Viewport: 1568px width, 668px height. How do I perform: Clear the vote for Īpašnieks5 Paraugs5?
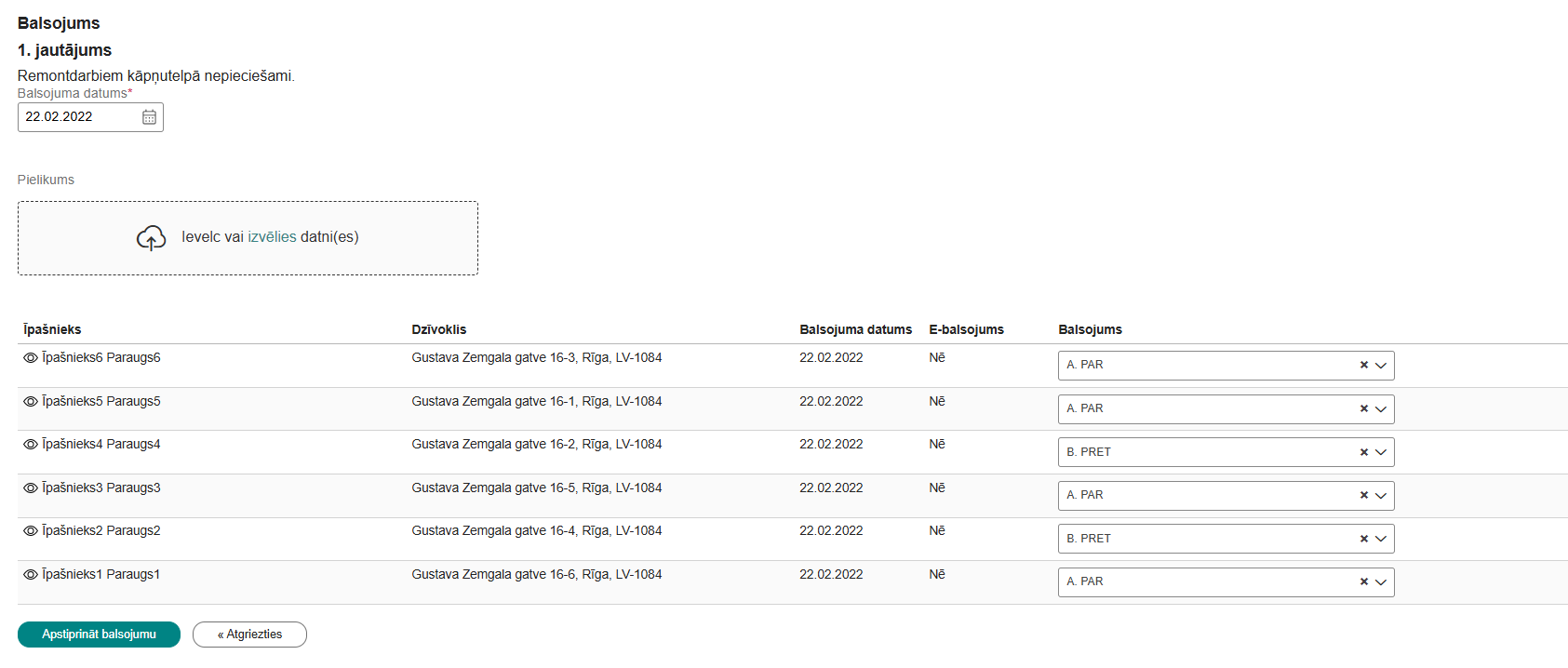point(1363,409)
